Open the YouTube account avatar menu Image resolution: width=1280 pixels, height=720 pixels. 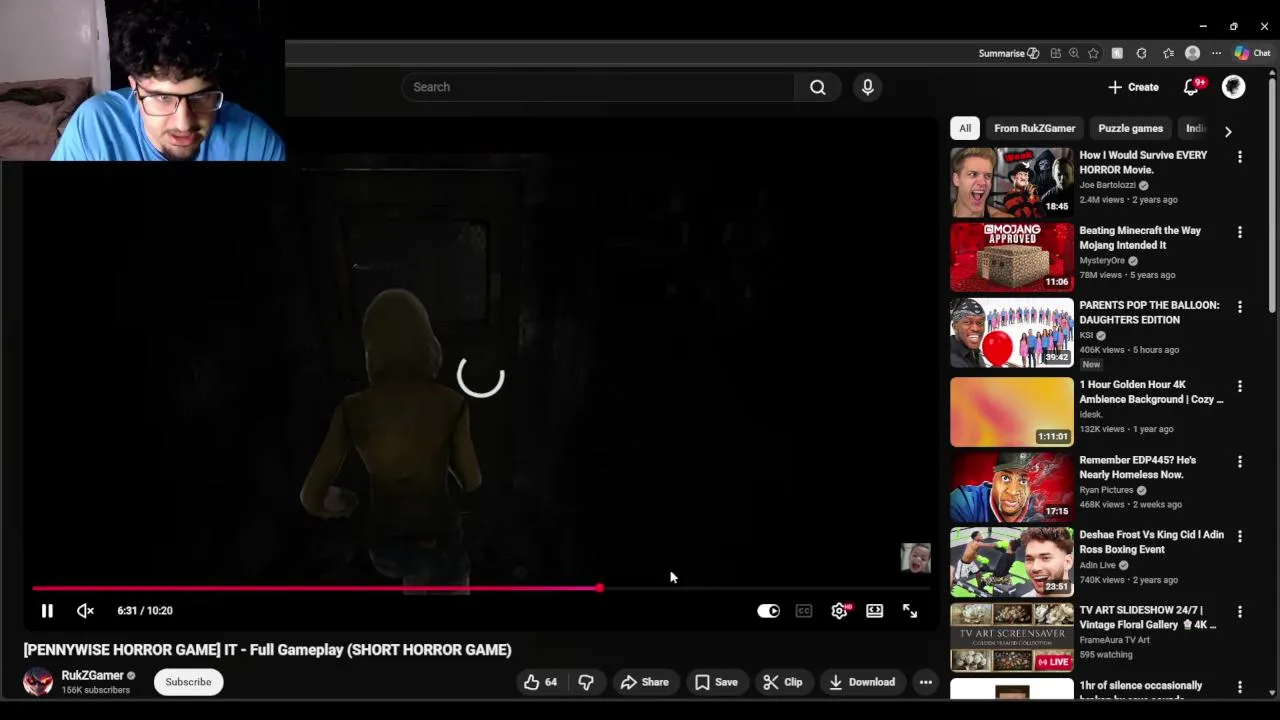point(1233,87)
